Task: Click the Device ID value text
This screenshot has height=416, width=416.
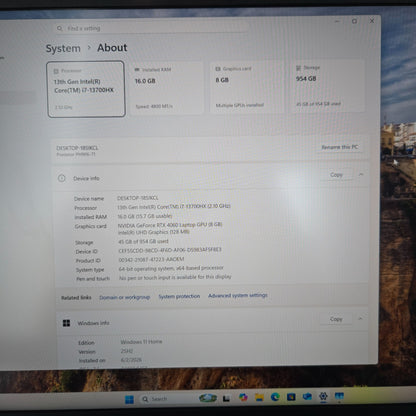Action: (170, 250)
